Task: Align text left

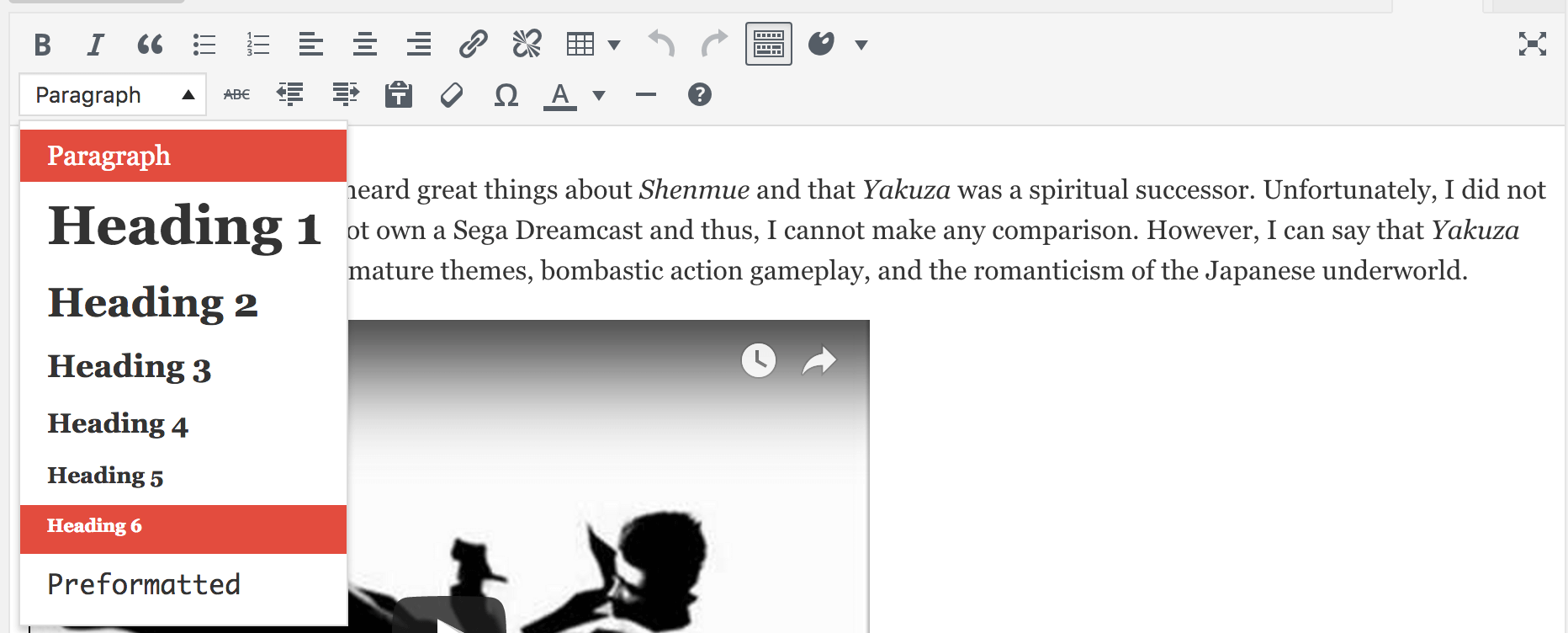Action: 311,44
